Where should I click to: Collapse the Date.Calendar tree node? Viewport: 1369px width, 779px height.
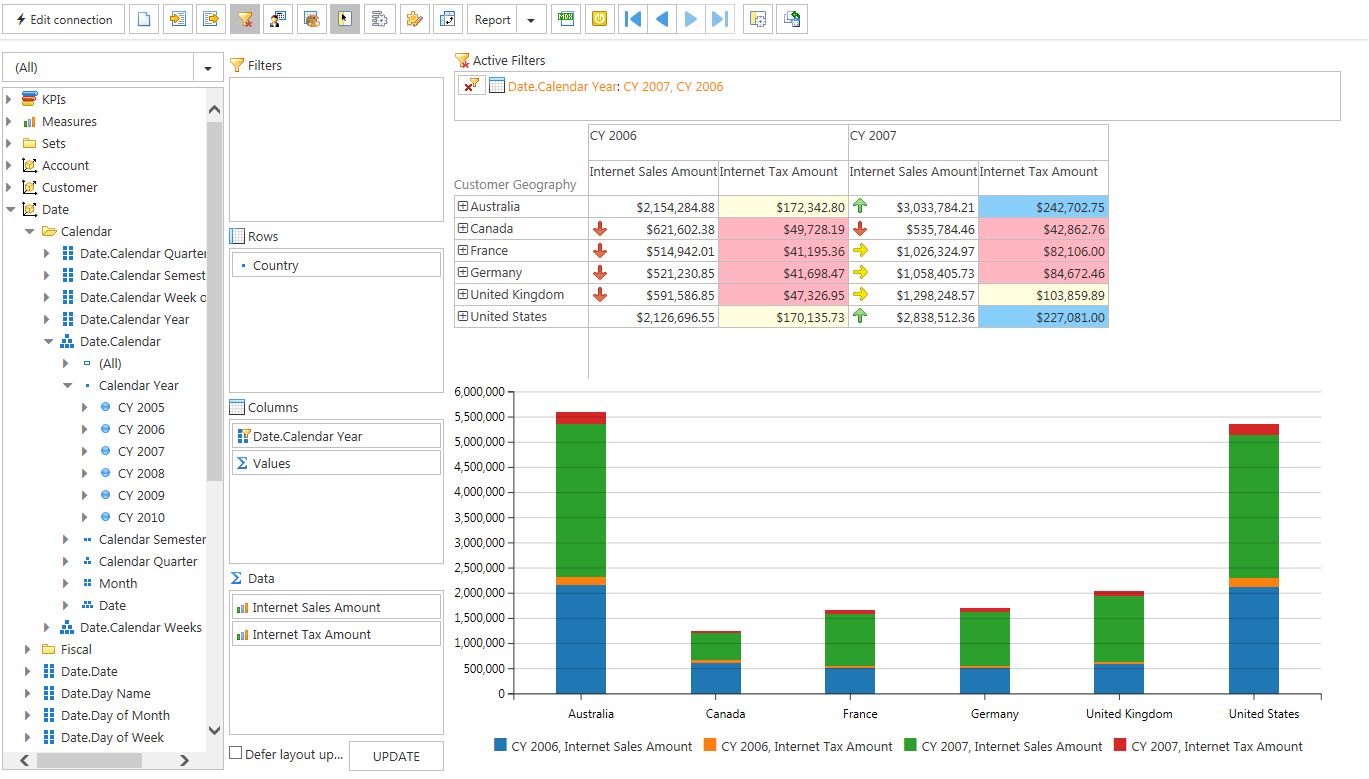click(46, 341)
